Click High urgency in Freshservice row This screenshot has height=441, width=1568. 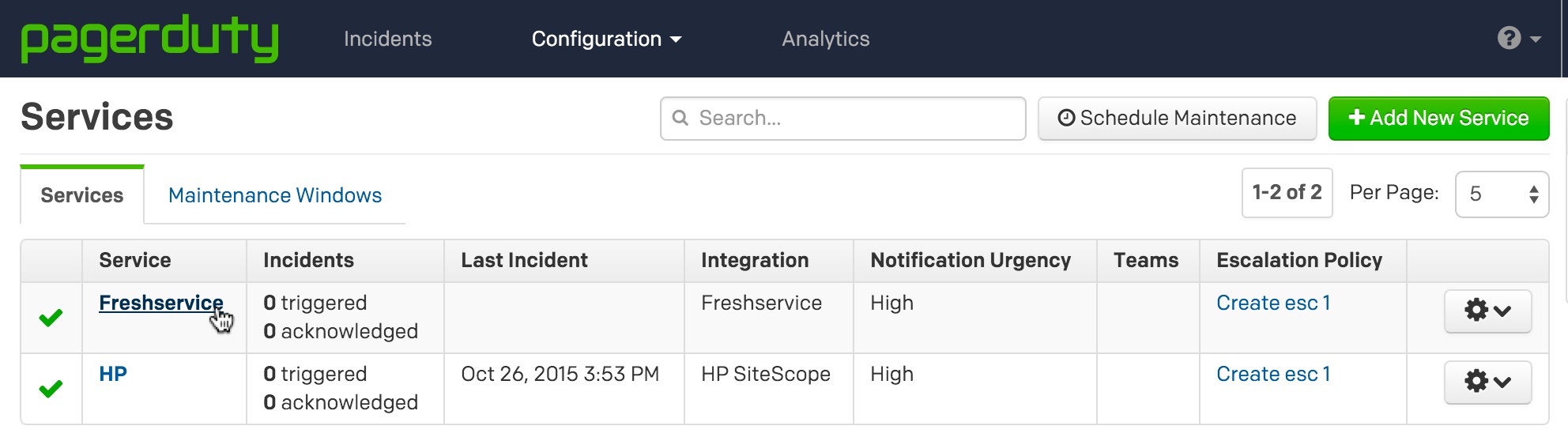tap(891, 303)
